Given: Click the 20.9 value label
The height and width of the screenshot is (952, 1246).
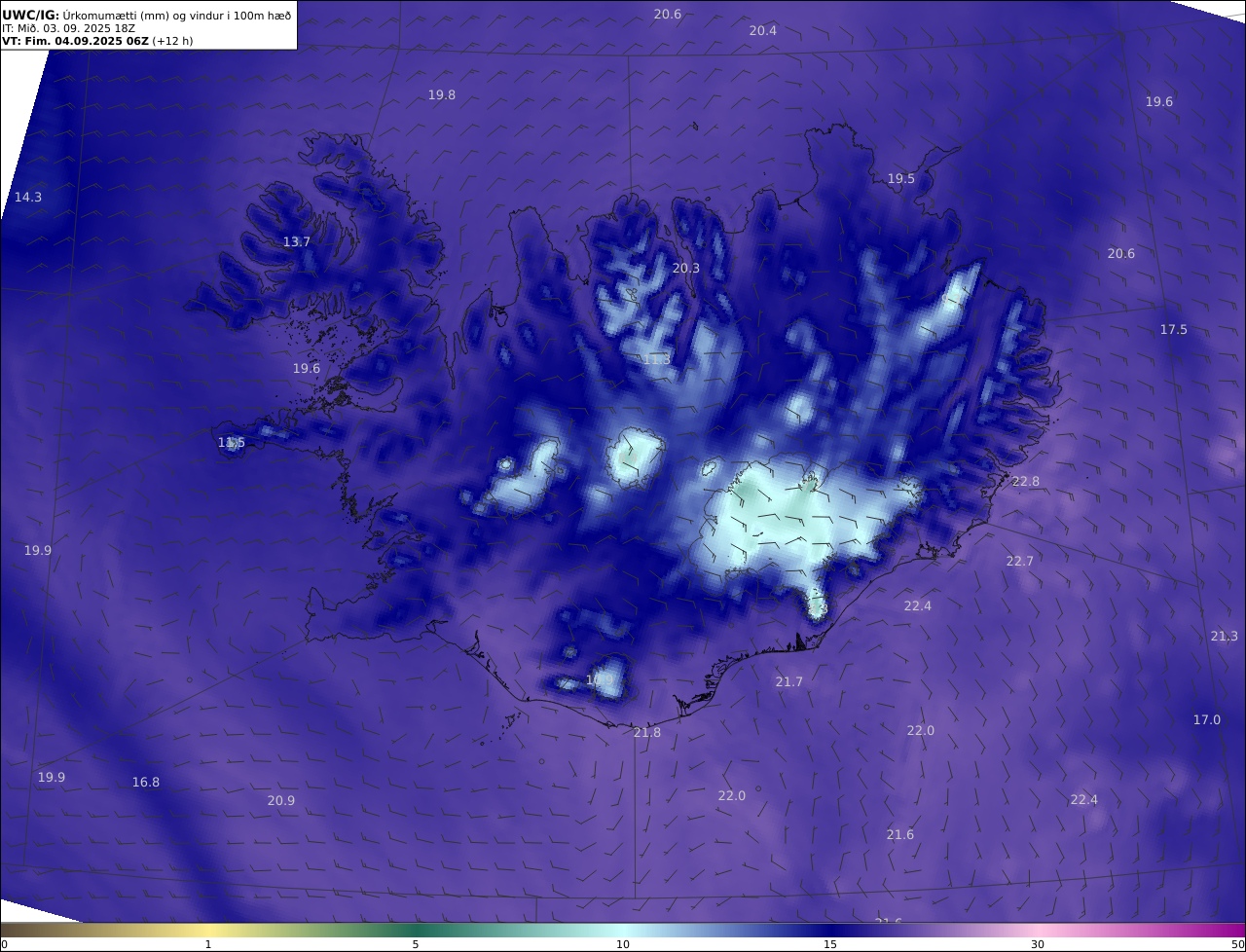Looking at the screenshot, I should [281, 801].
